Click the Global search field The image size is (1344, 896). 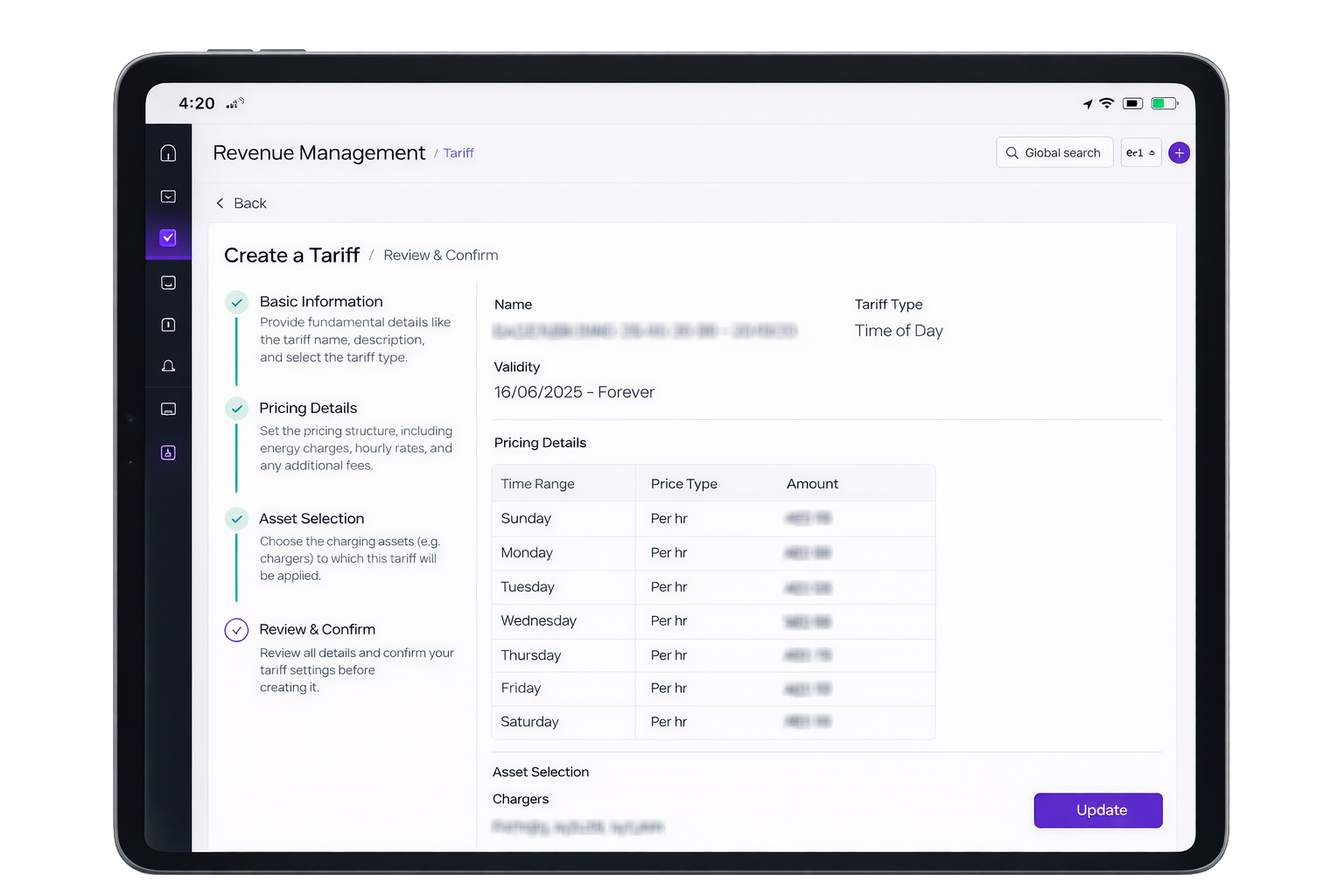[x=1053, y=153]
